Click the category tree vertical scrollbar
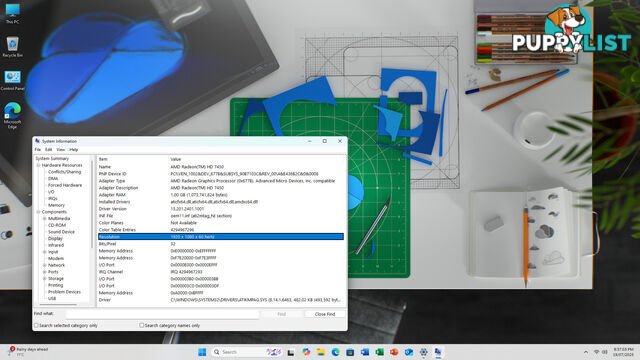The image size is (640, 360). (92, 204)
